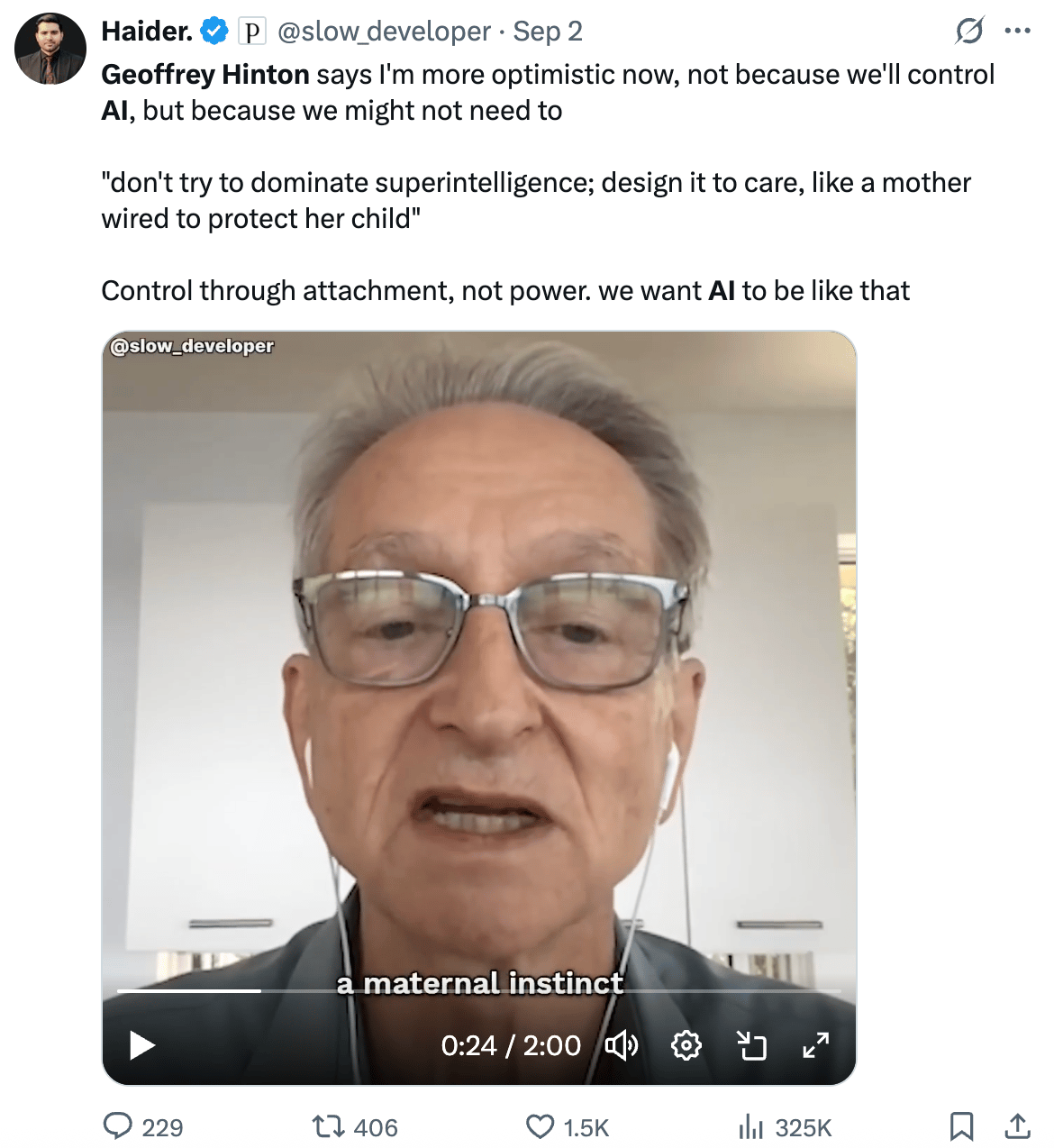Play the video with the play button
Viewport: 1054px width, 1148px height.
pyautogui.click(x=142, y=1045)
